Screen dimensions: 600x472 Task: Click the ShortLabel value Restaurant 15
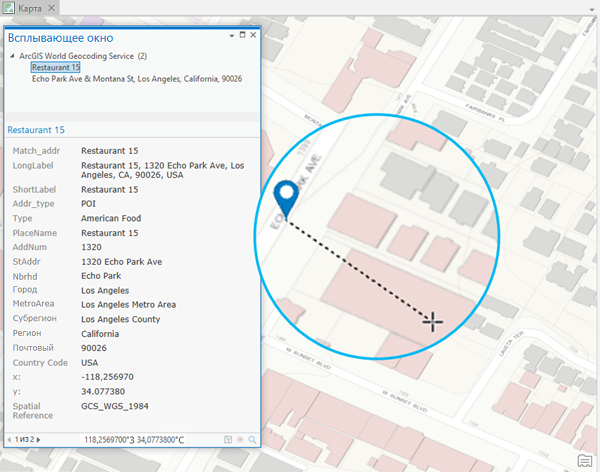tap(109, 189)
